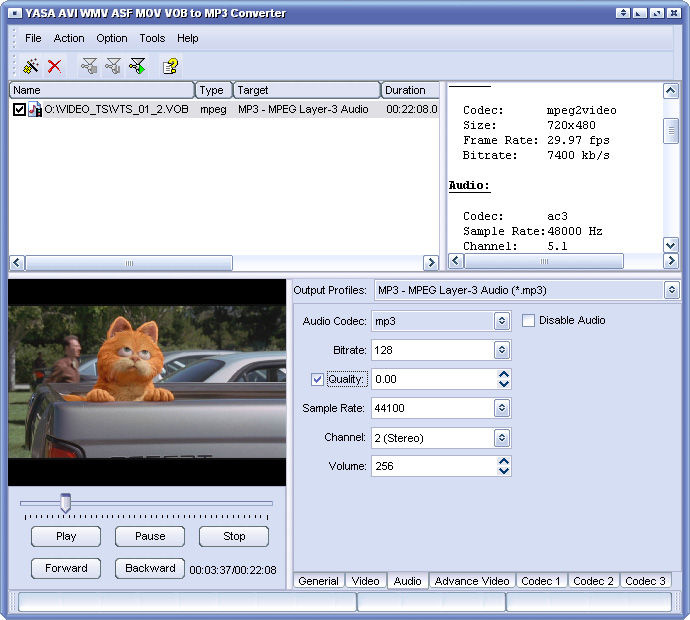The image size is (690, 620).
Task: Click the Bitrate input field
Action: point(432,350)
